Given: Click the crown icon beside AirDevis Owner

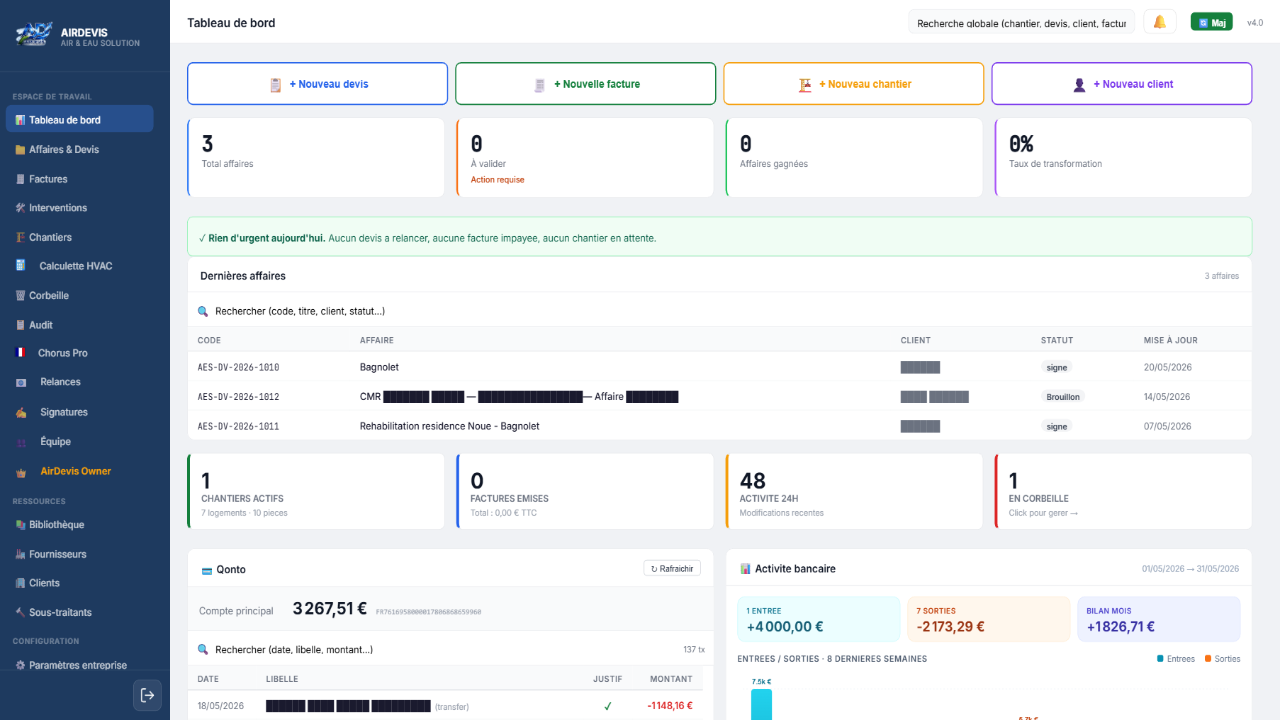Looking at the screenshot, I should click(20, 471).
